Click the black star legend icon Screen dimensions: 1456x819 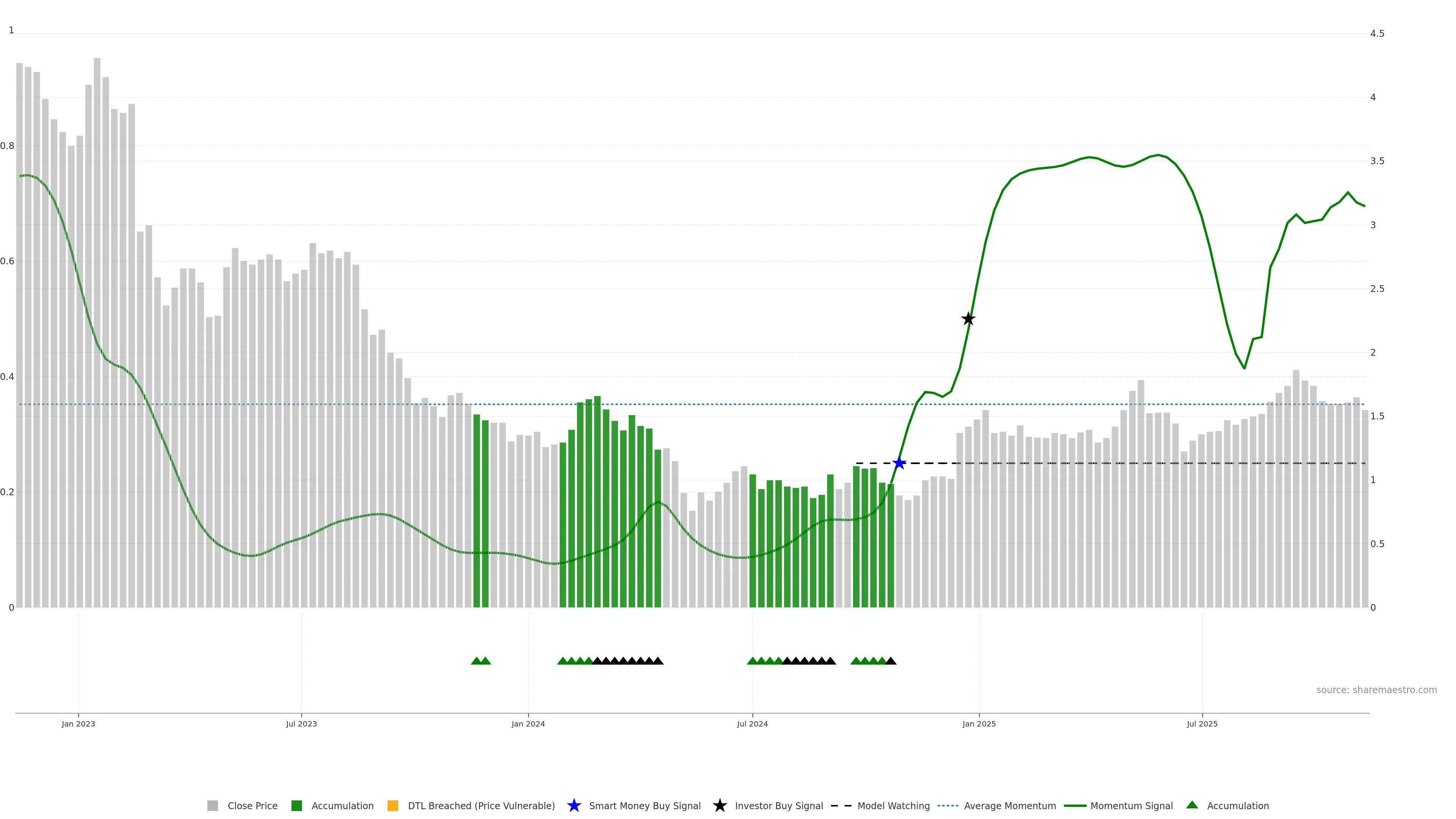click(x=720, y=805)
